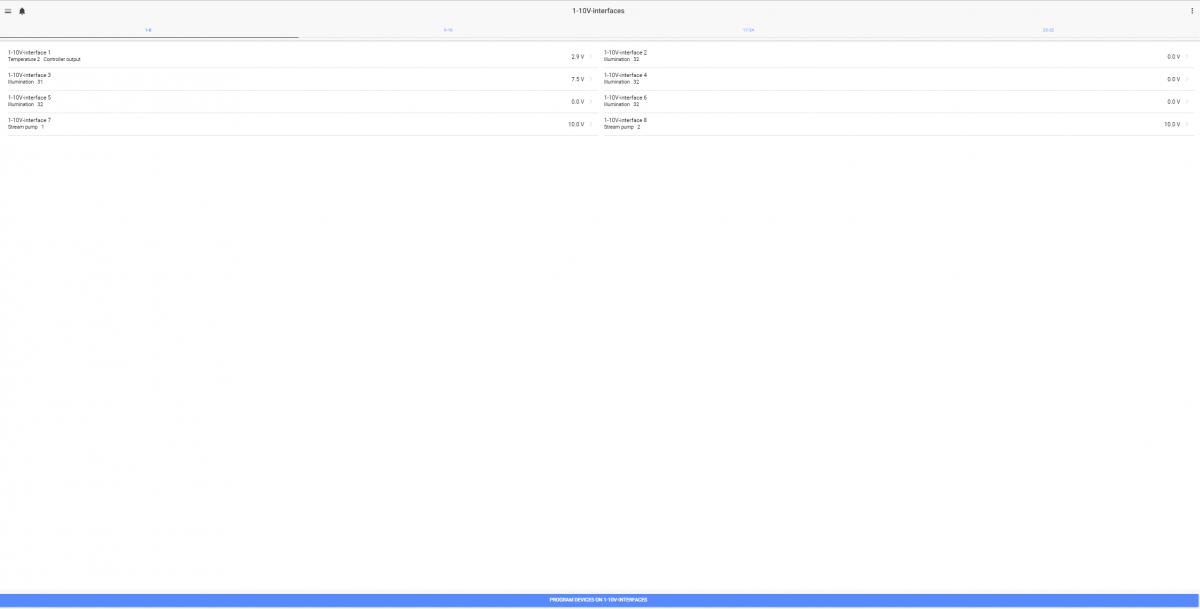Expand the chevron of 1-10V-interface 2
The width and height of the screenshot is (1200, 609).
(x=1187, y=56)
